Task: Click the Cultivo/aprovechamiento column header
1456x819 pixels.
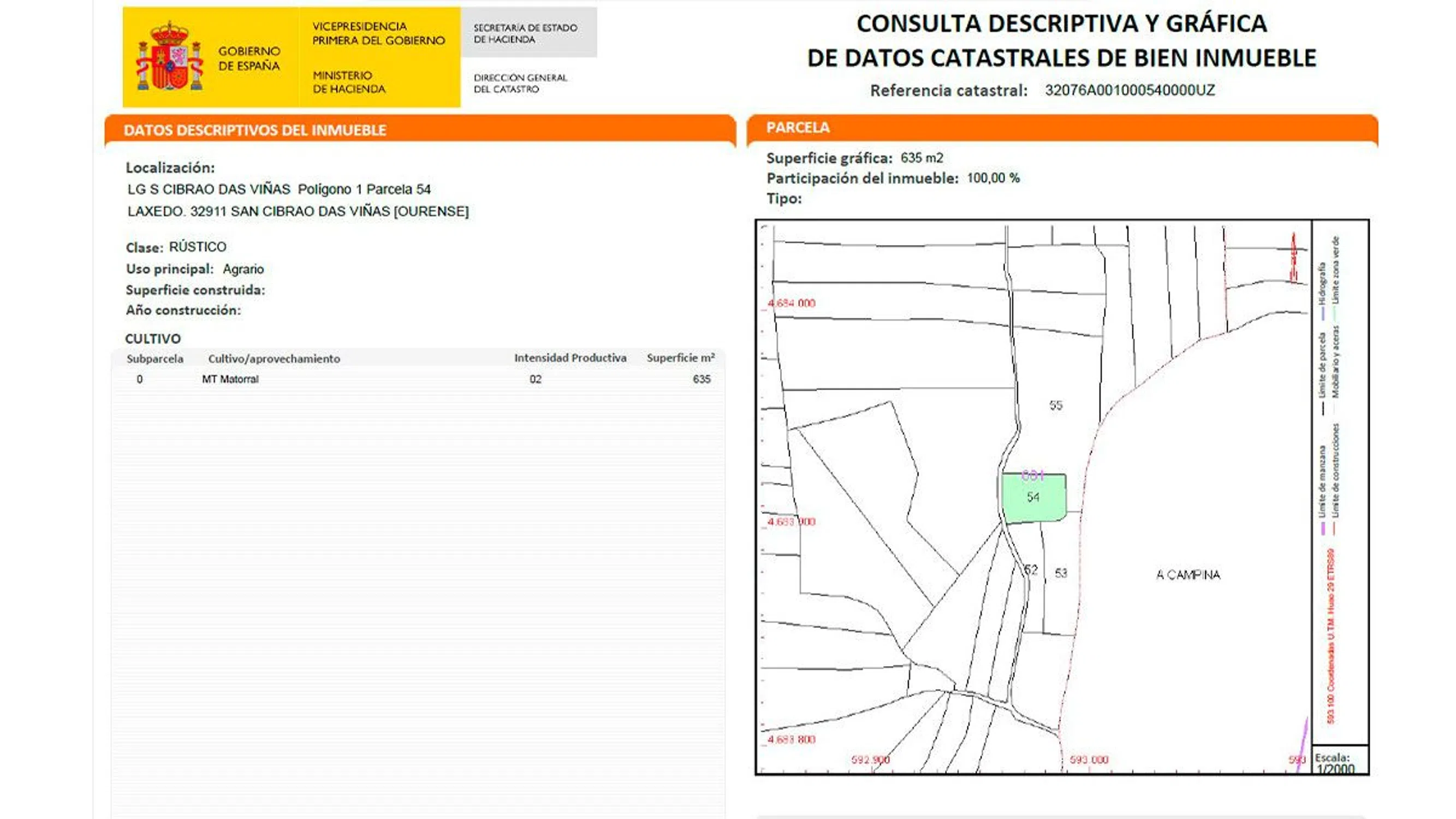Action: (x=274, y=359)
